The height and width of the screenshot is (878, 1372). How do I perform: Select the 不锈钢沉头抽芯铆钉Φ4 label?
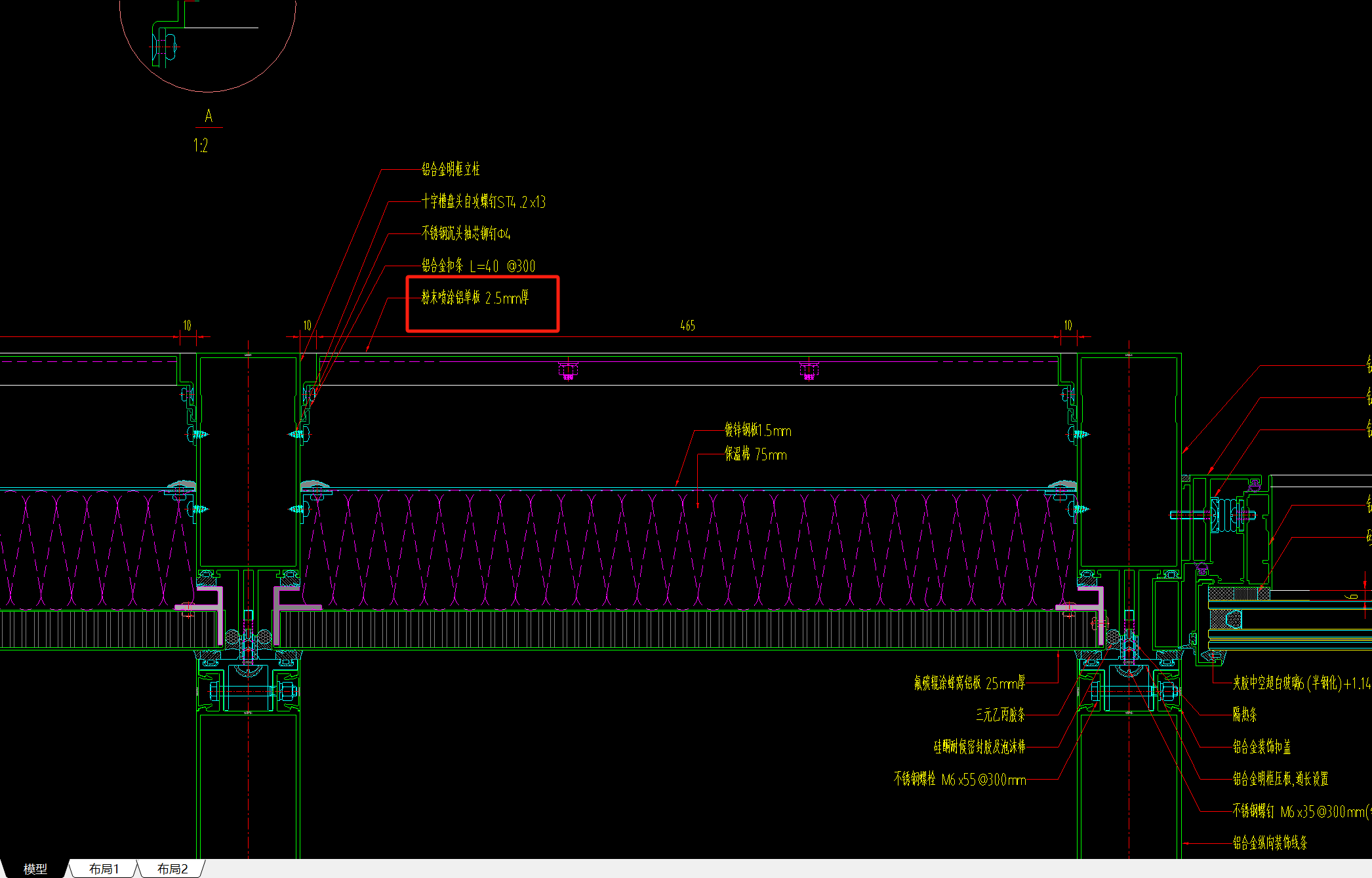(466, 233)
